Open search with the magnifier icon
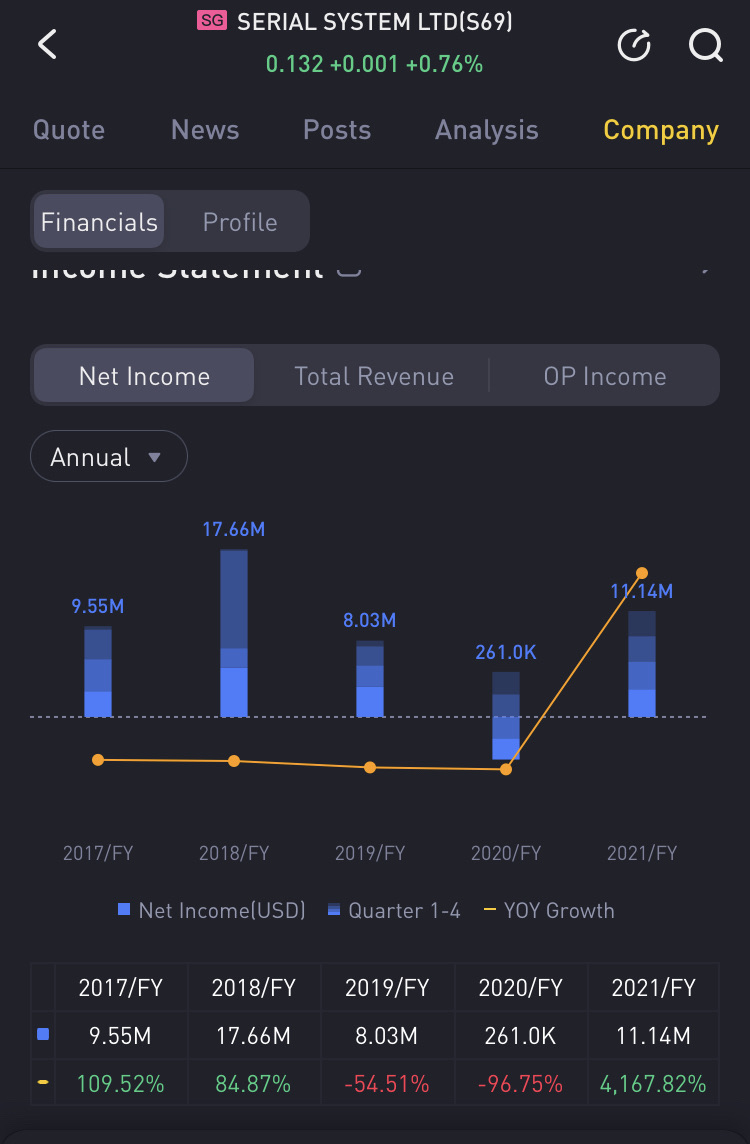Image resolution: width=750 pixels, height=1144 pixels. pyautogui.click(x=705, y=45)
